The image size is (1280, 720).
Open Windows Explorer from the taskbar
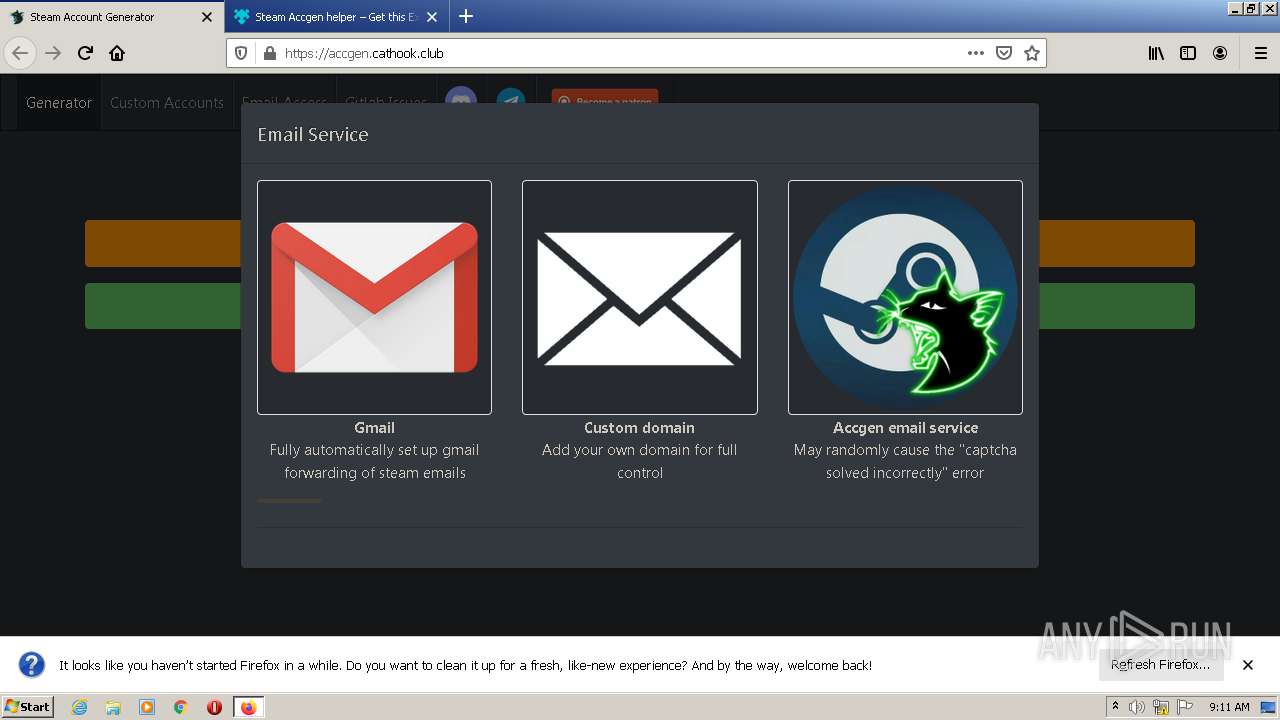113,707
